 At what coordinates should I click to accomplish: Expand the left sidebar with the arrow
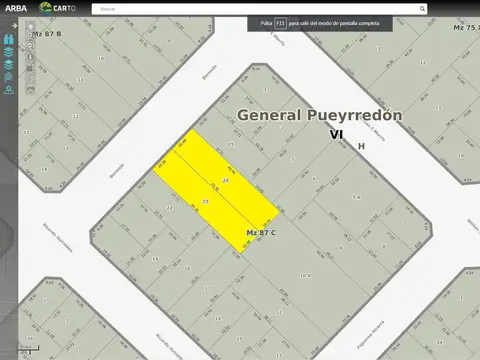(14, 26)
